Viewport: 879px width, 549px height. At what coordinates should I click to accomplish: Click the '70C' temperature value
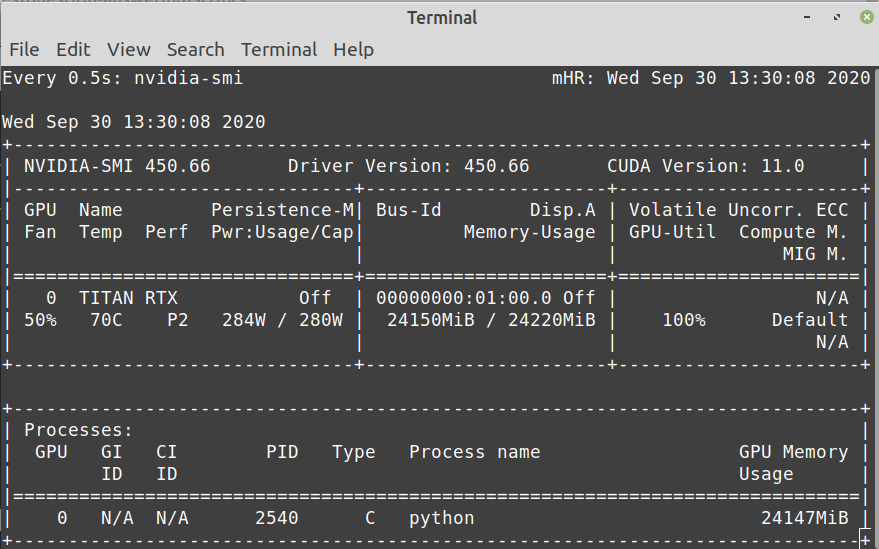(106, 320)
